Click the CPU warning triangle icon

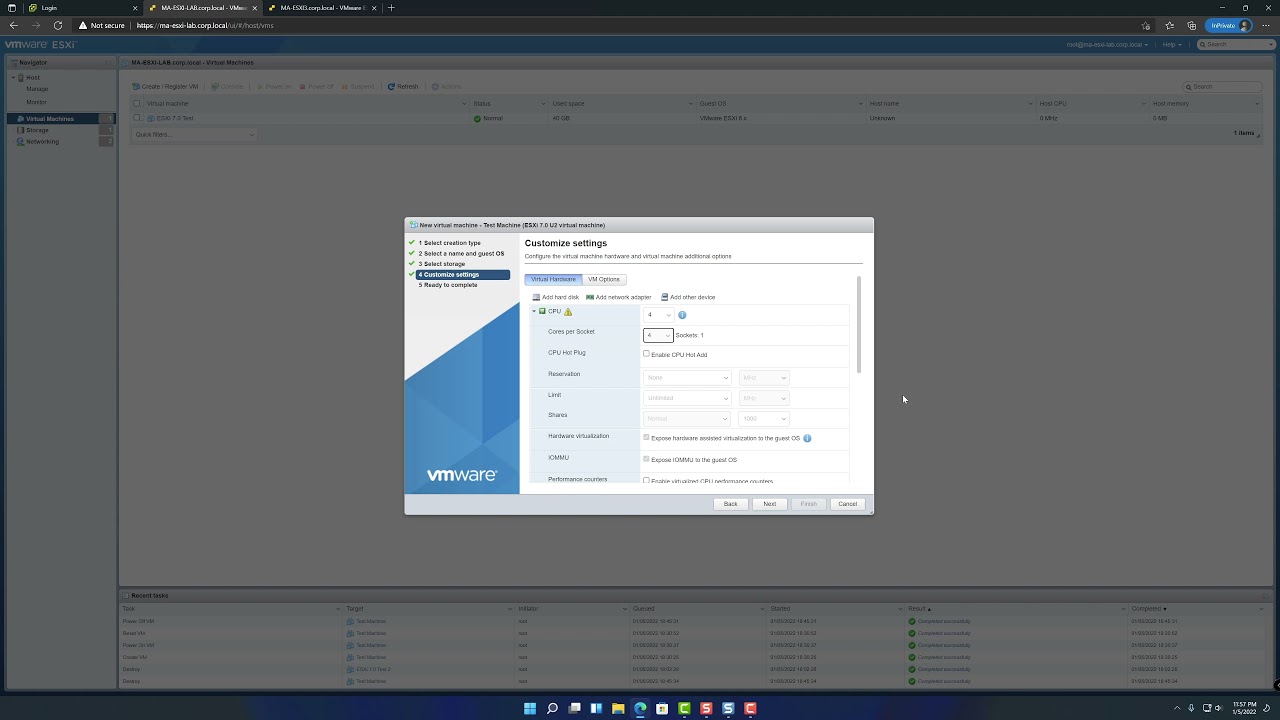[568, 312]
